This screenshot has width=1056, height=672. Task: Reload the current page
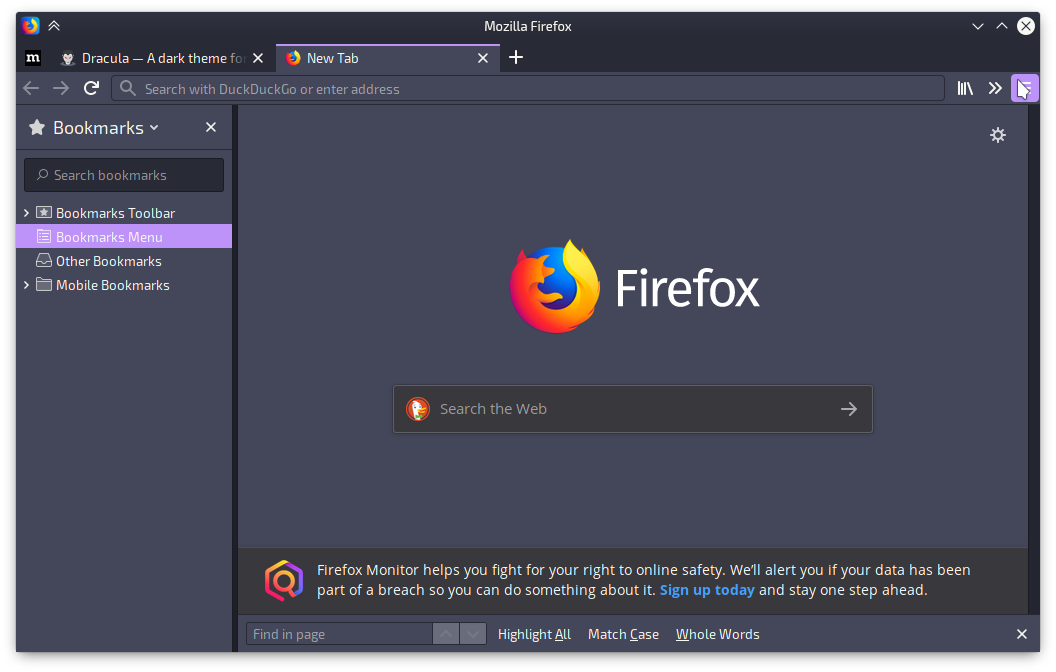(92, 88)
